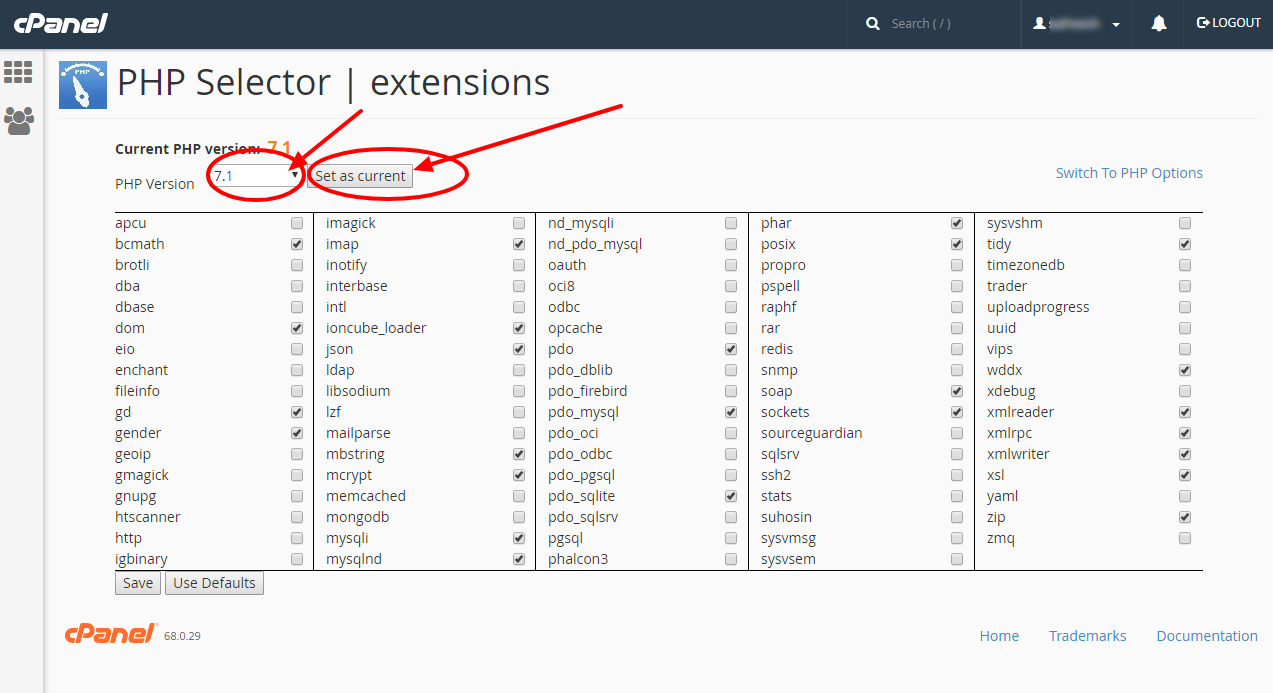Image resolution: width=1273 pixels, height=693 pixels.
Task: Click the Set as current button
Action: pyautogui.click(x=360, y=176)
